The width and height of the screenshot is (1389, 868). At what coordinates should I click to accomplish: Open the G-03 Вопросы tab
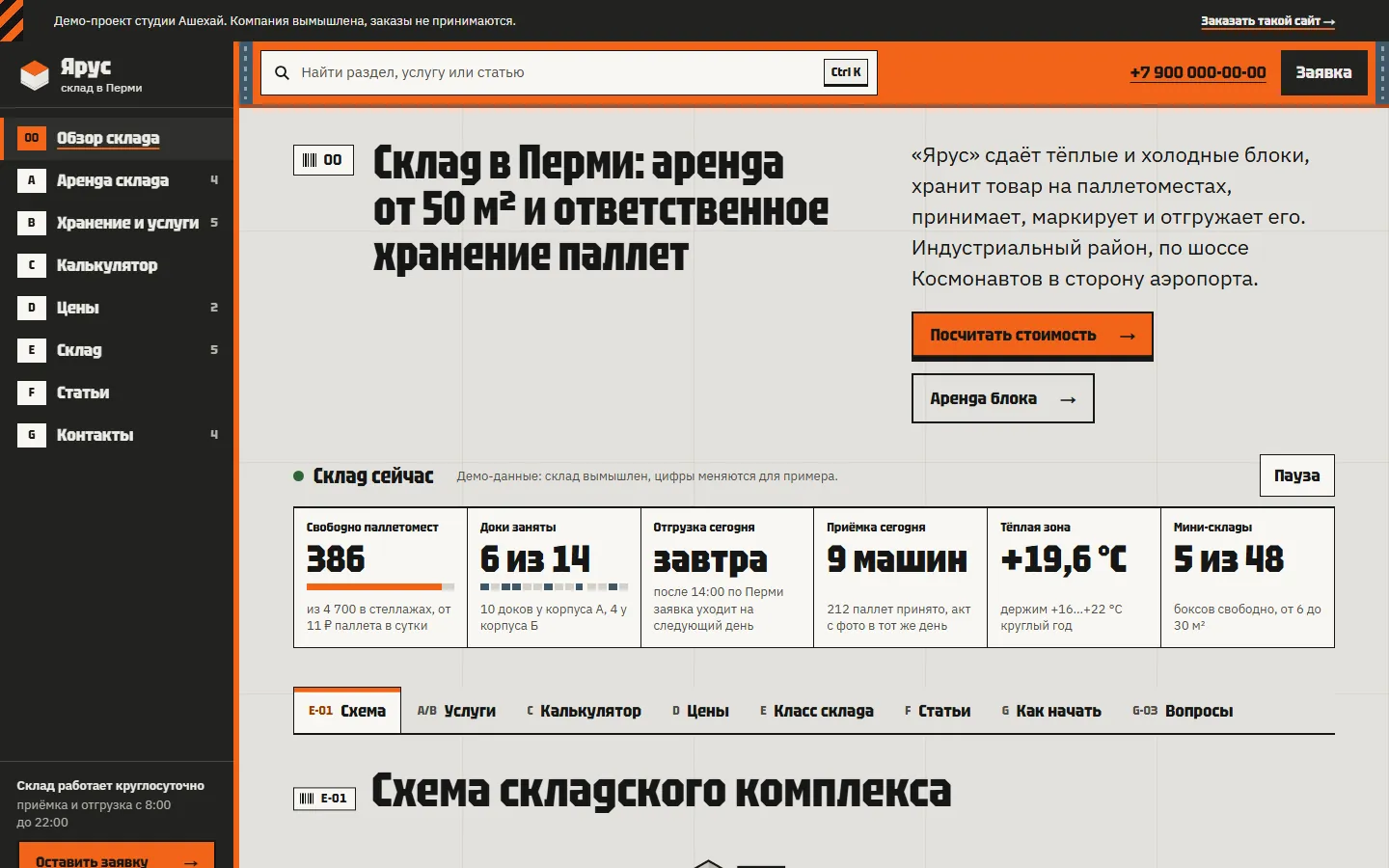tap(1183, 711)
